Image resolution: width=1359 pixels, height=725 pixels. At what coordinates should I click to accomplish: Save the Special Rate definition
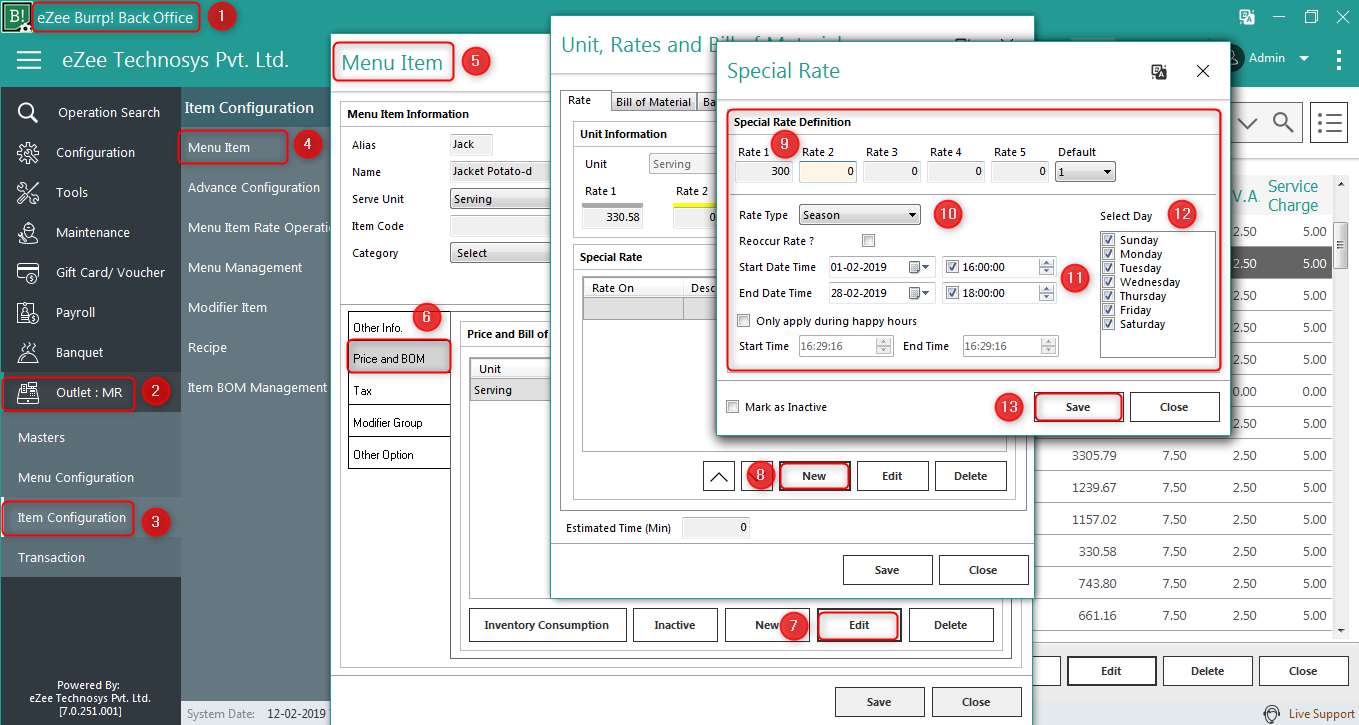pos(1078,407)
